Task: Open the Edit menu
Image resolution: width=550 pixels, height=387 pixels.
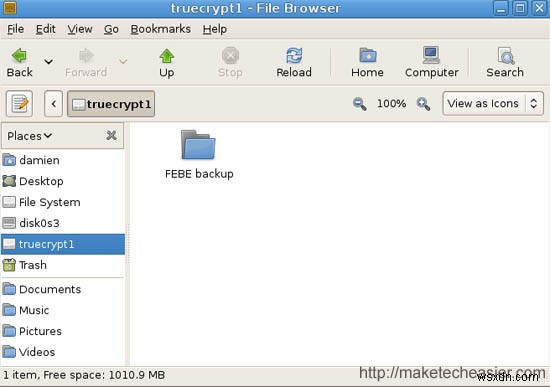Action: click(x=46, y=29)
